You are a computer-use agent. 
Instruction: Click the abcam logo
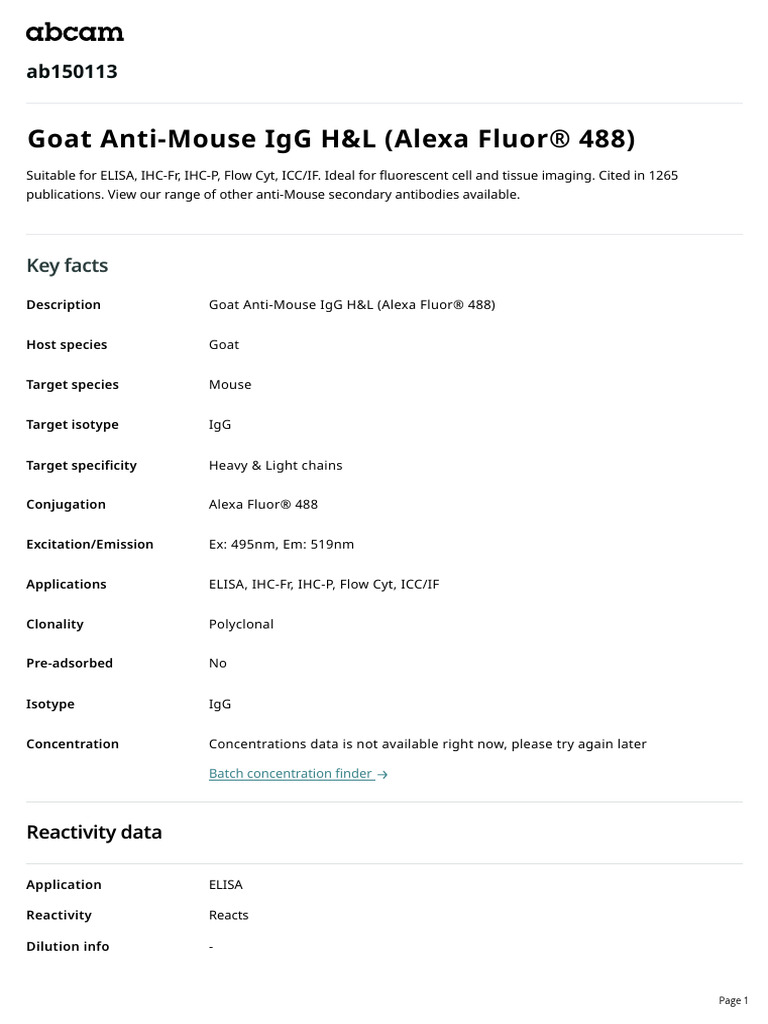point(75,33)
